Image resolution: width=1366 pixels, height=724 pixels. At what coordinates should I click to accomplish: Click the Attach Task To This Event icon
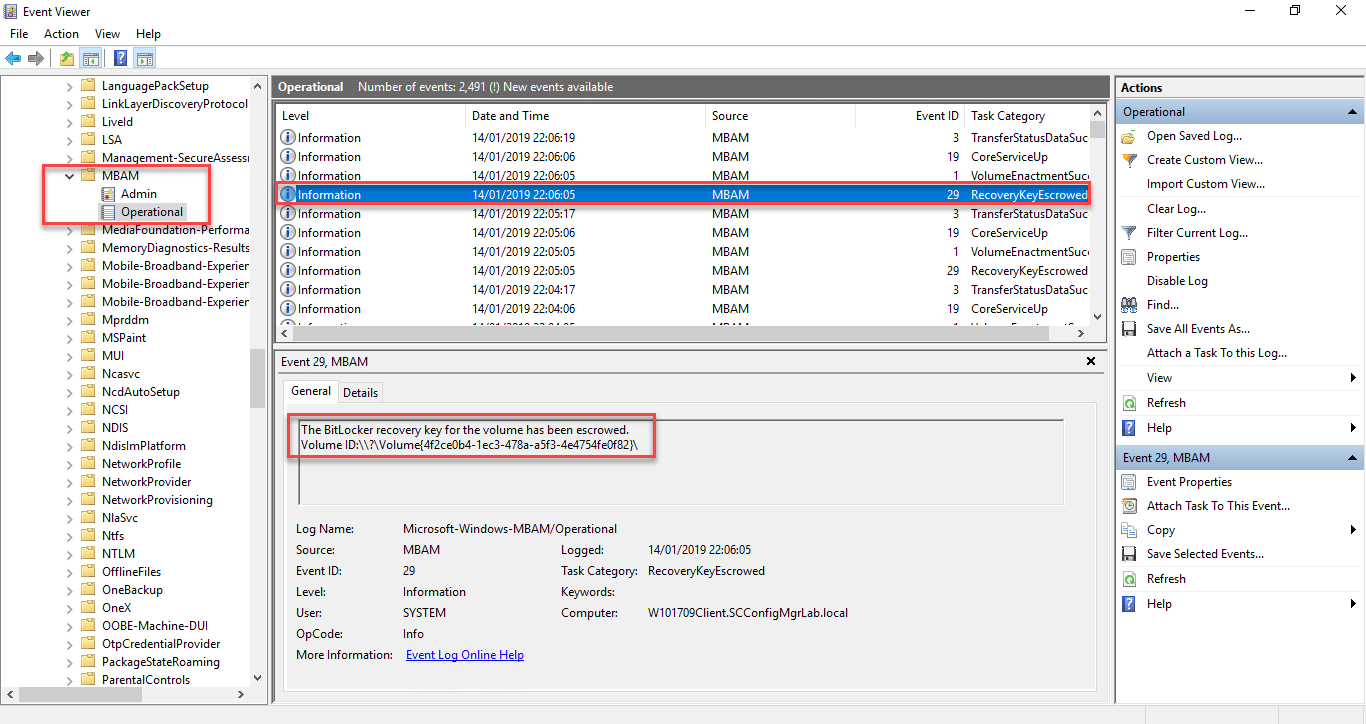1129,506
